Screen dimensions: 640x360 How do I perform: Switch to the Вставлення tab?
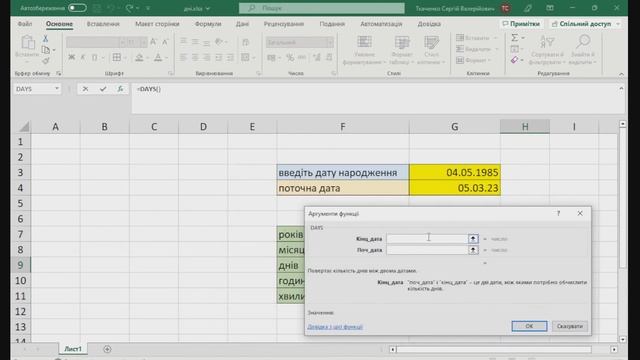pos(103,24)
